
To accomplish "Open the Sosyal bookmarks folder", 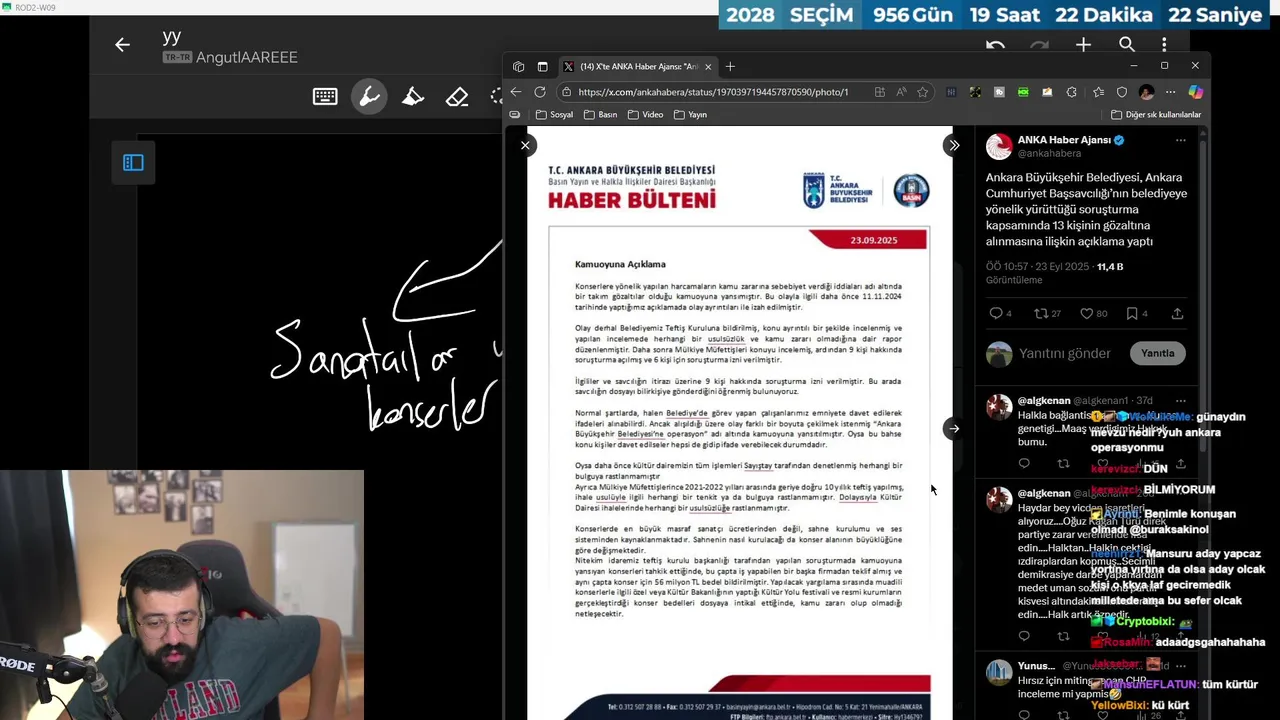I will pos(554,115).
